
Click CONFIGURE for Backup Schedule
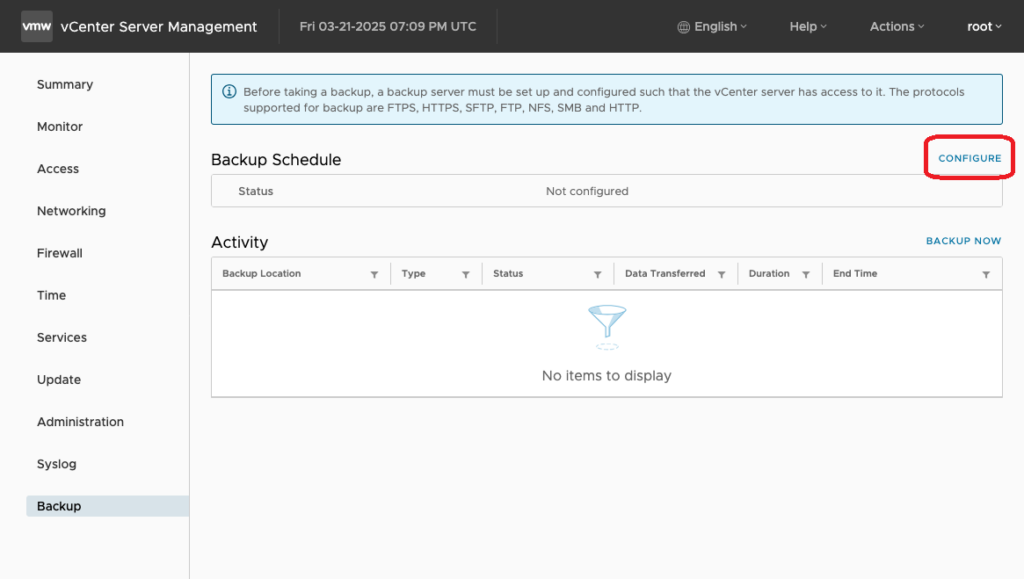(969, 159)
